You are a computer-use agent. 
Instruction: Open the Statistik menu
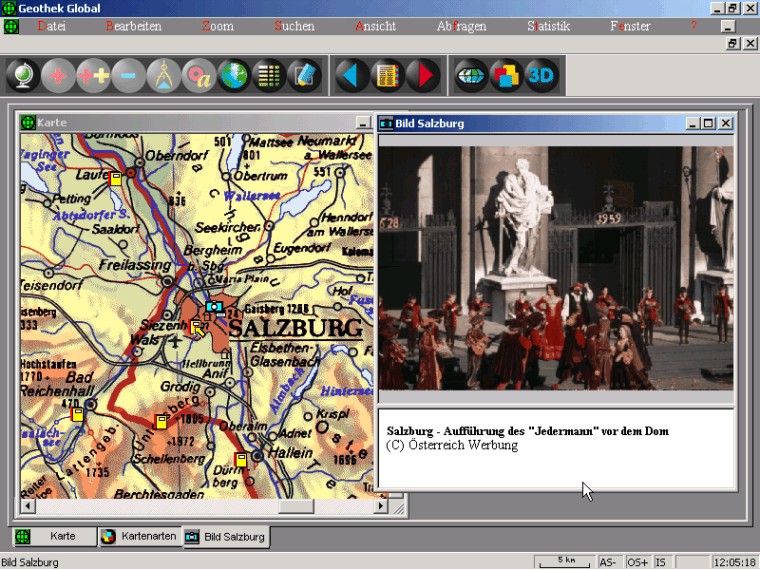tap(548, 26)
